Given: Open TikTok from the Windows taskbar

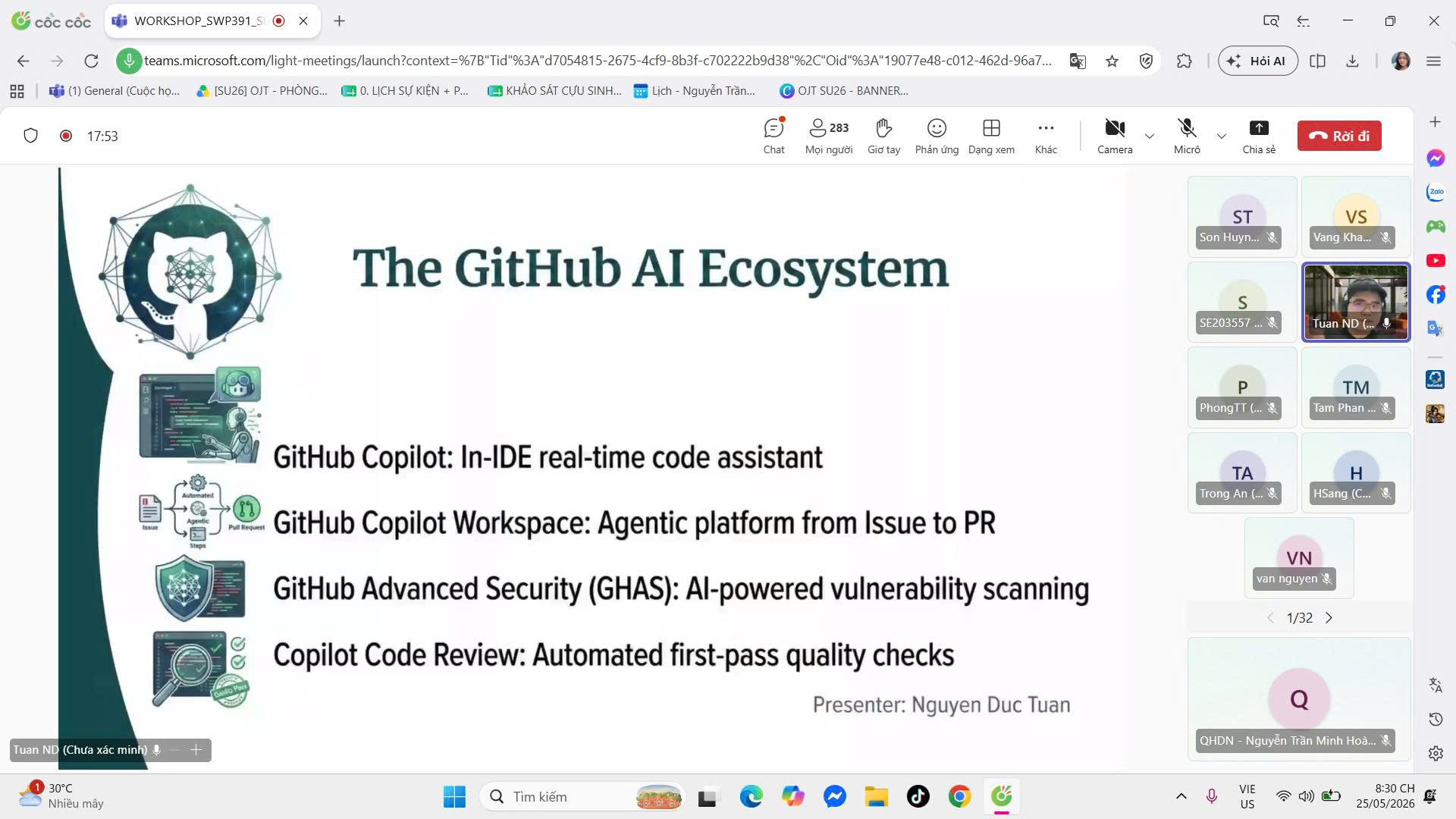Looking at the screenshot, I should (918, 796).
